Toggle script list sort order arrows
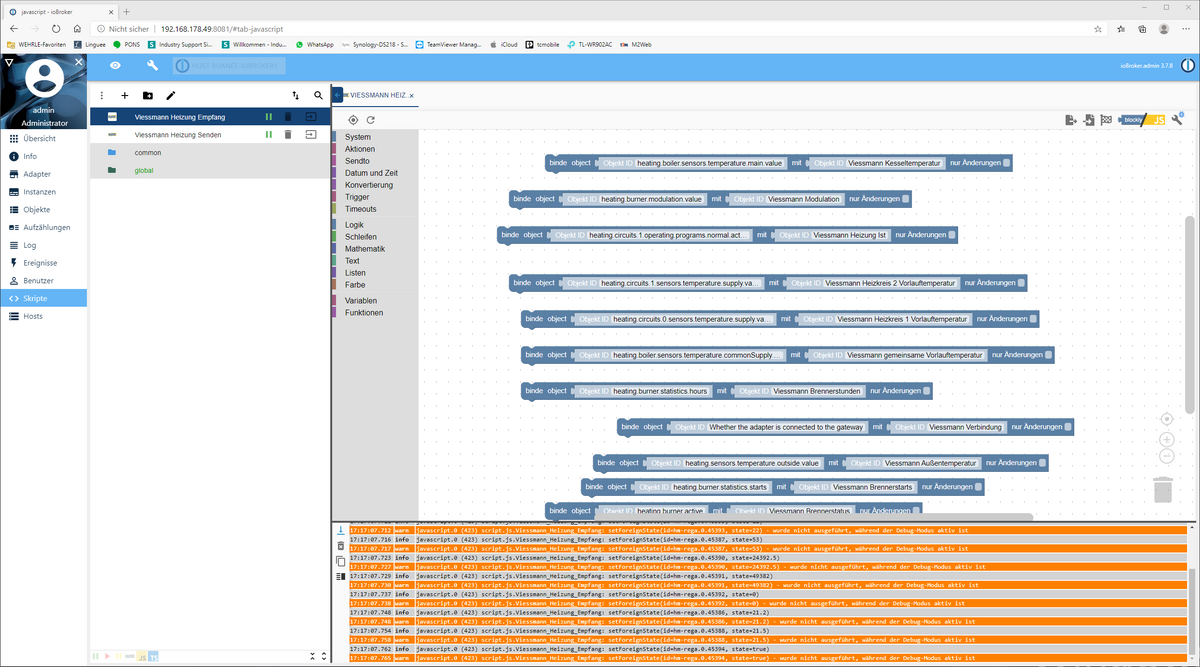Image resolution: width=1200 pixels, height=667 pixels. click(x=295, y=95)
